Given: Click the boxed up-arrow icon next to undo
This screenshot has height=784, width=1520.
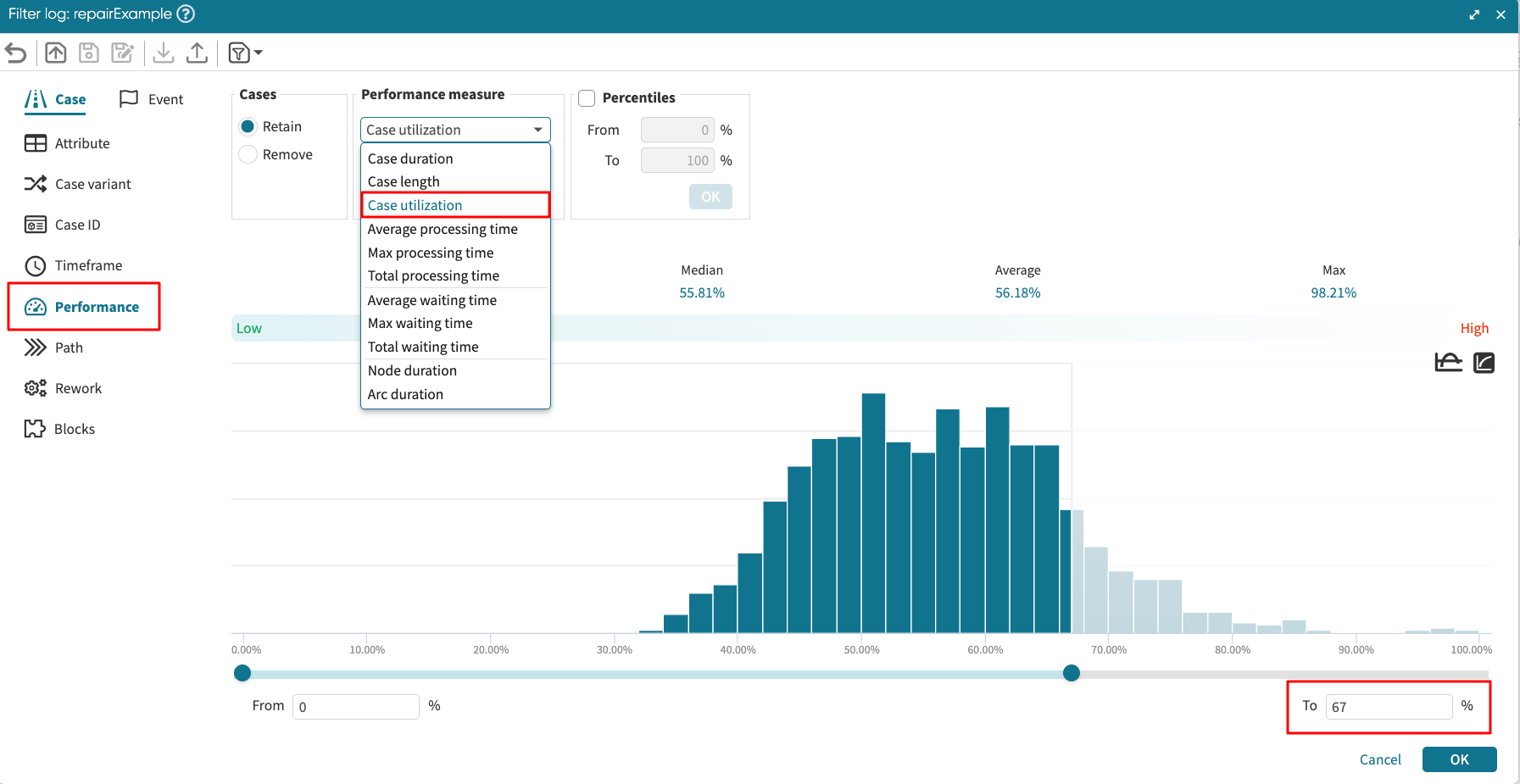Looking at the screenshot, I should coord(56,53).
